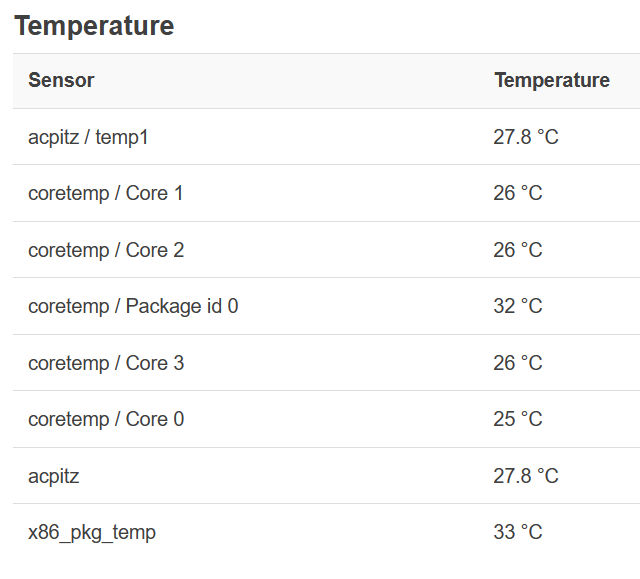Click the Temperature section heading
Image resolution: width=640 pixels, height=579 pixels.
(x=94, y=26)
